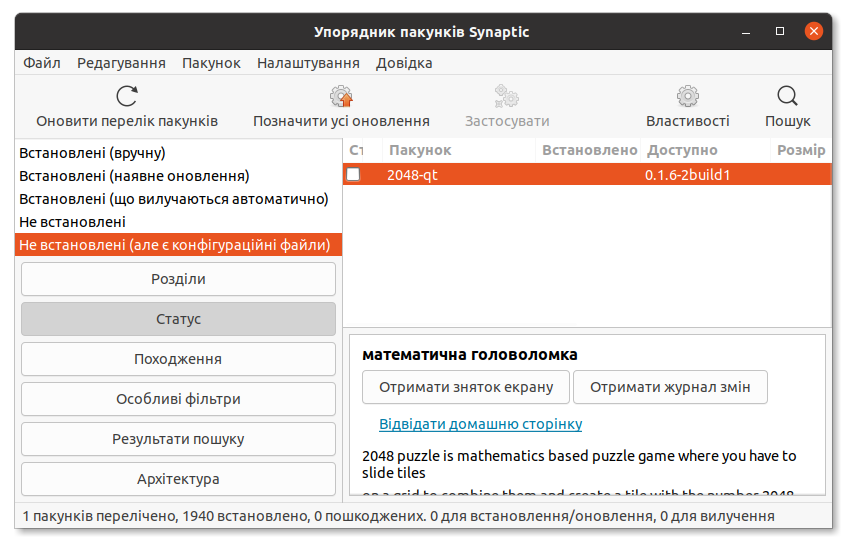This screenshot has height=547, width=851.
Task: Click the Архітектура filter button
Action: [x=178, y=479]
